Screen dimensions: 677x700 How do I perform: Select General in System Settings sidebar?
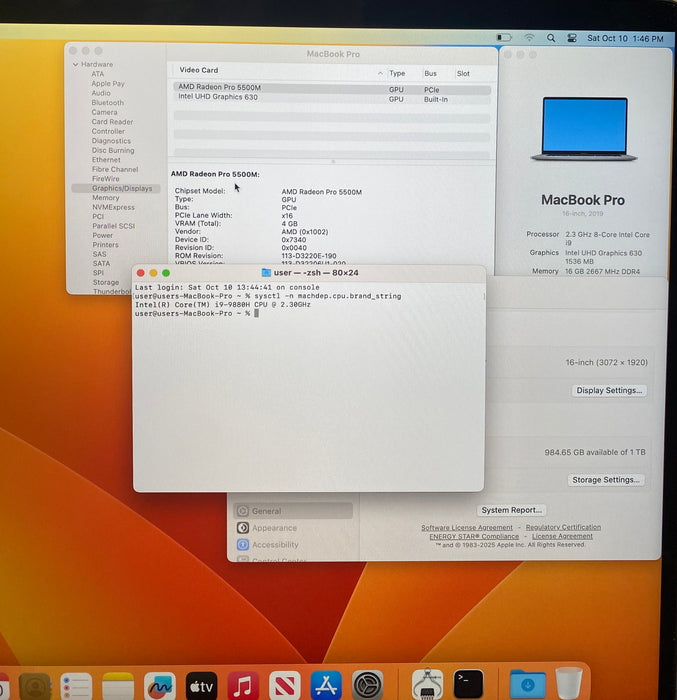coord(293,511)
